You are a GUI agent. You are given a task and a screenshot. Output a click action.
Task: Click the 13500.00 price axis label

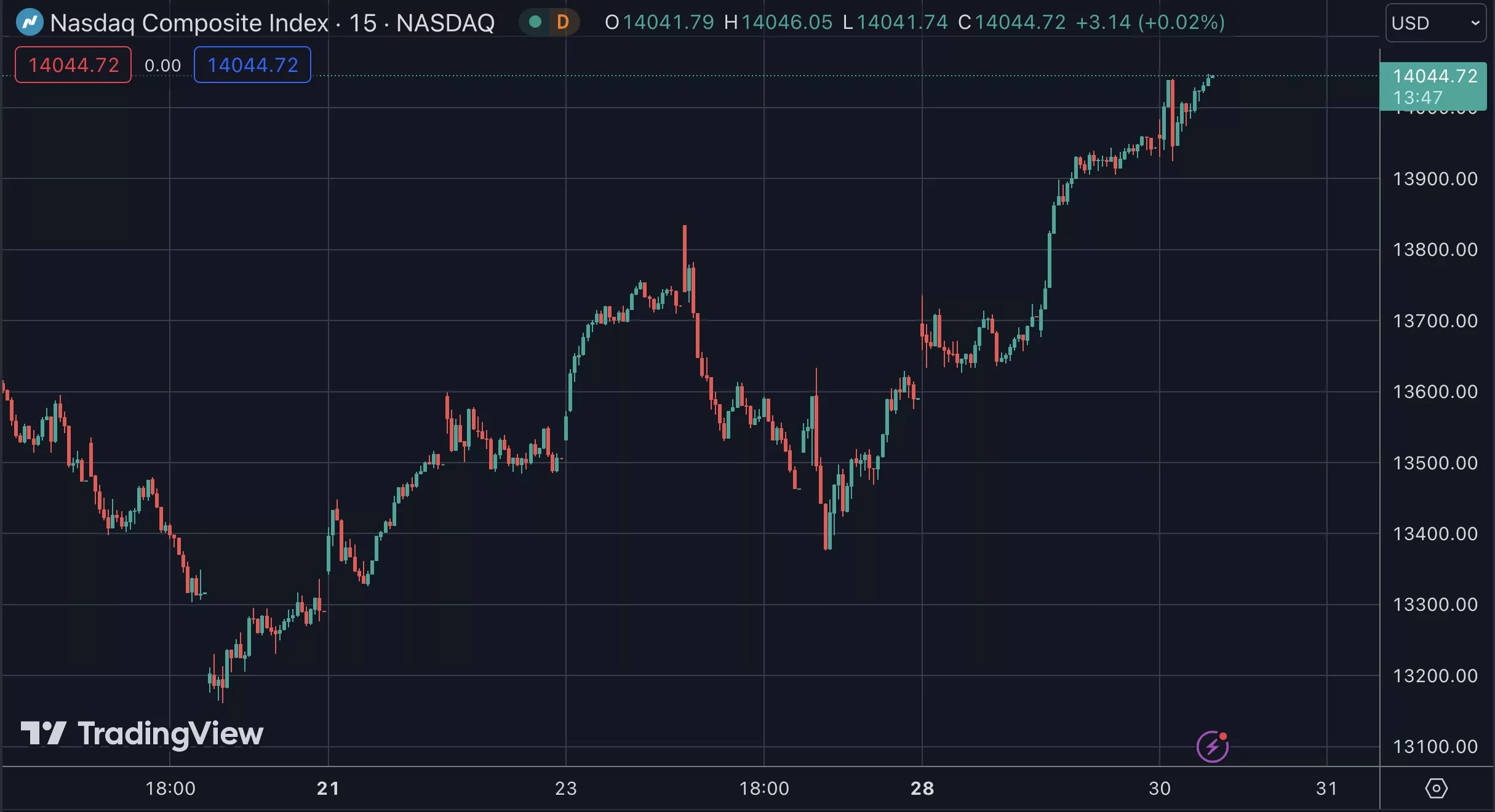(x=1435, y=463)
